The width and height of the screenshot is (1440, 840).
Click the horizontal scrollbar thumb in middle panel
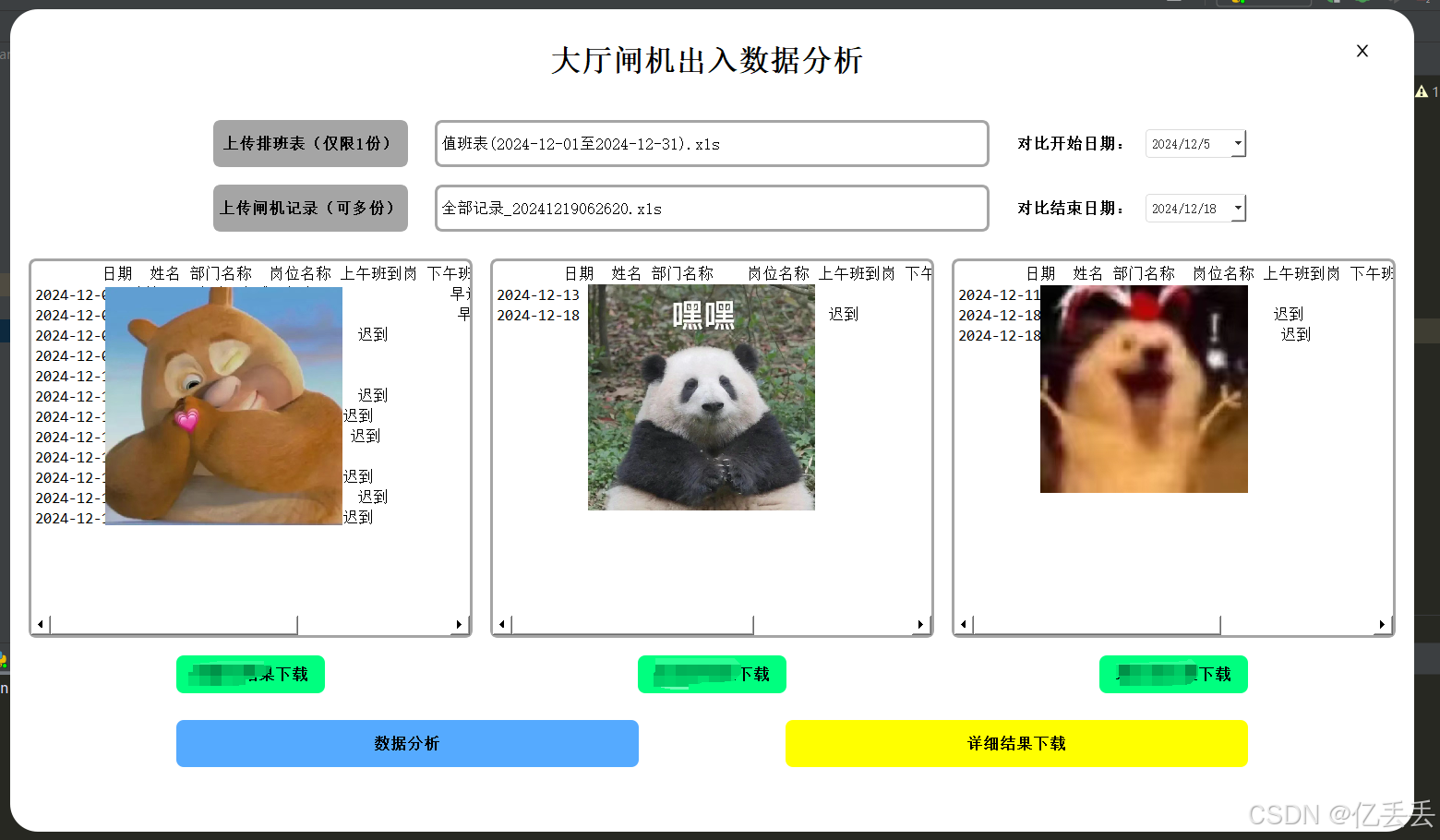(x=632, y=625)
